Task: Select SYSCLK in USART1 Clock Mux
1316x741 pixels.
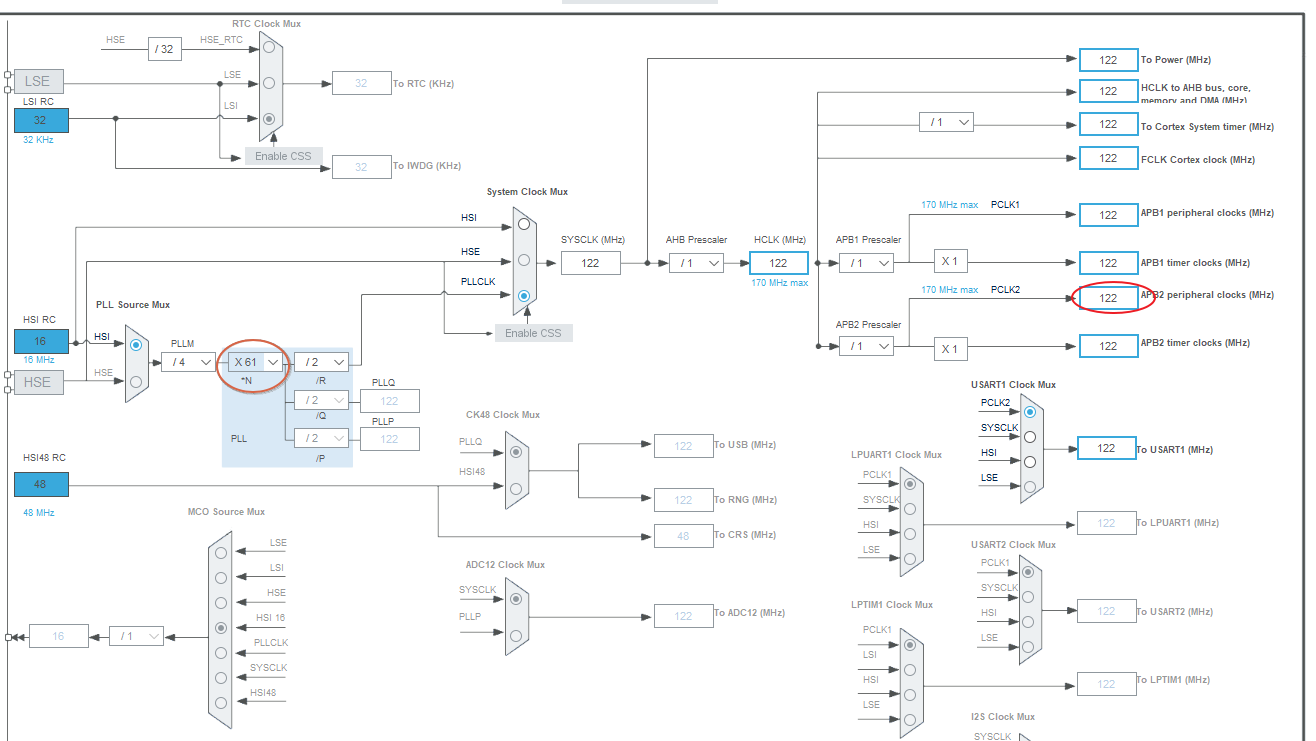Action: pyautogui.click(x=1030, y=437)
